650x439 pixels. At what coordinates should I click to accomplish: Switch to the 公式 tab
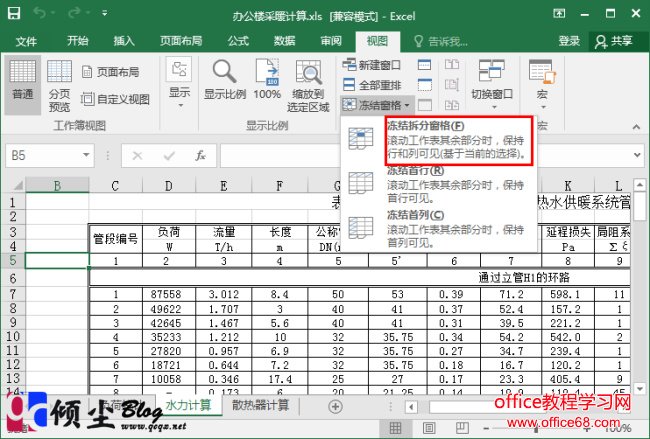[x=238, y=41]
